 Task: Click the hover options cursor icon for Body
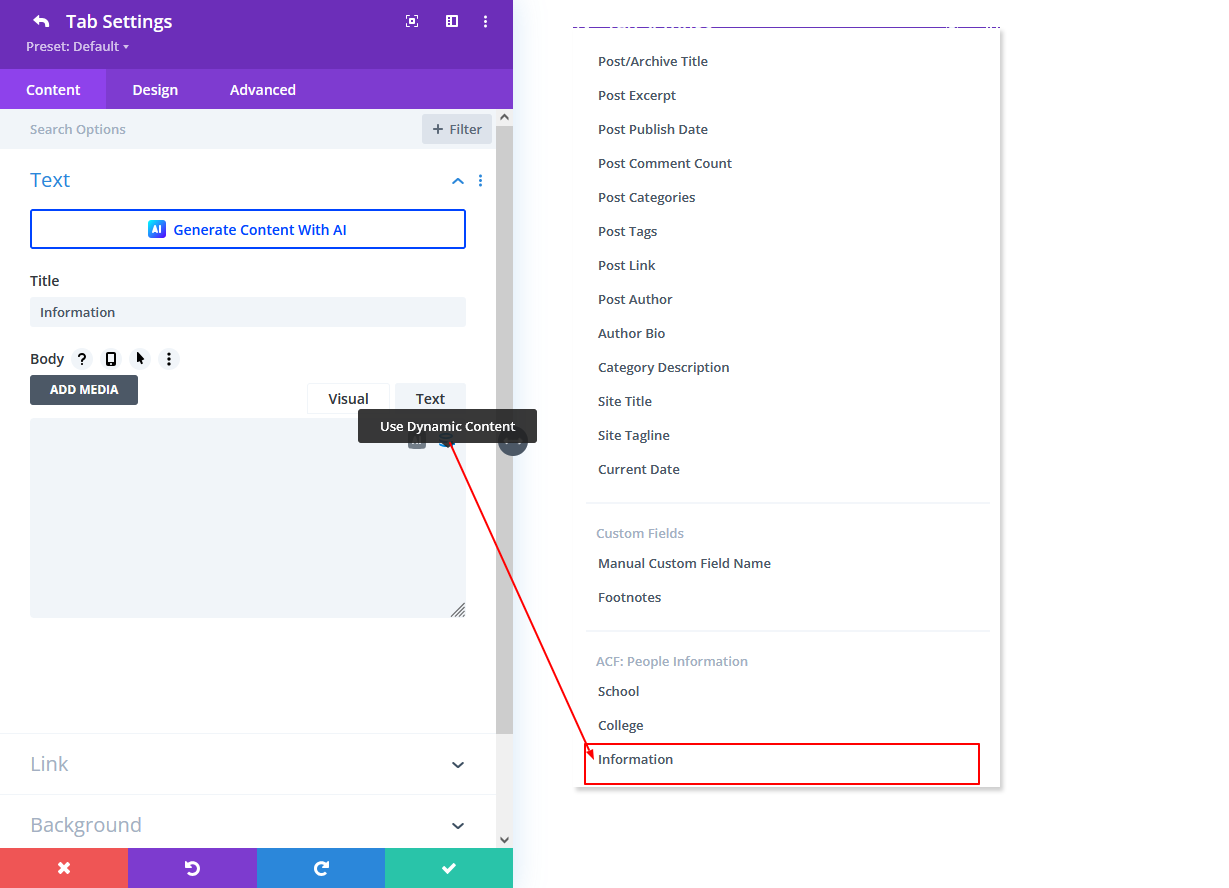[140, 358]
